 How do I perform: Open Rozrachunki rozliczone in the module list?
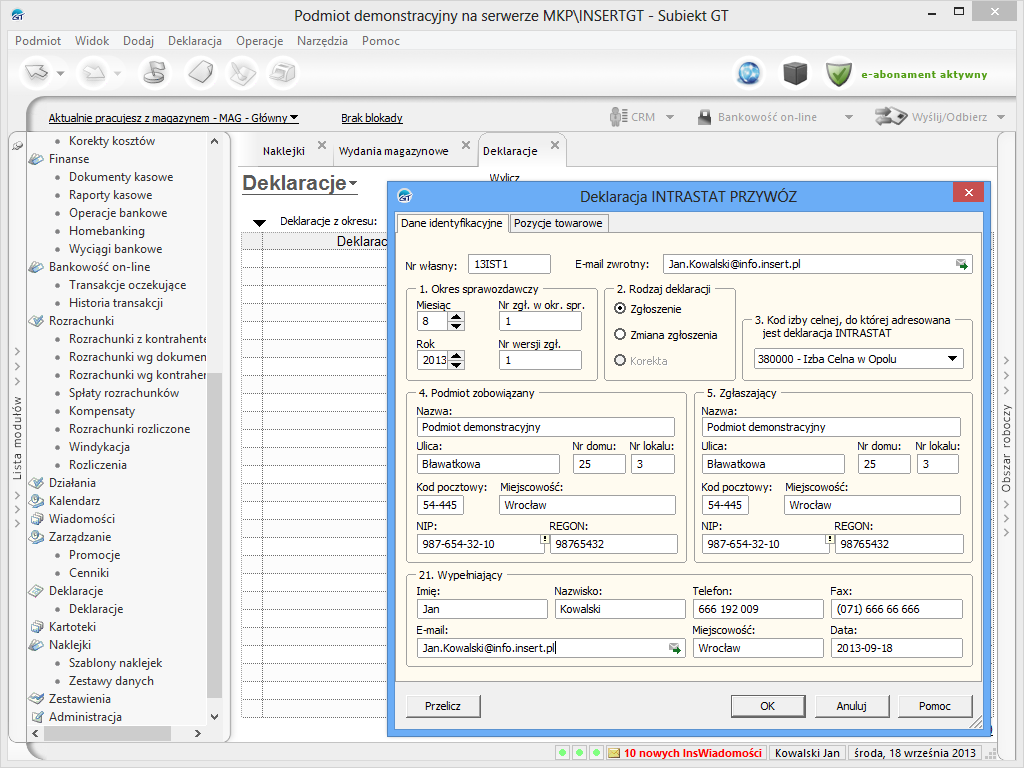(129, 429)
